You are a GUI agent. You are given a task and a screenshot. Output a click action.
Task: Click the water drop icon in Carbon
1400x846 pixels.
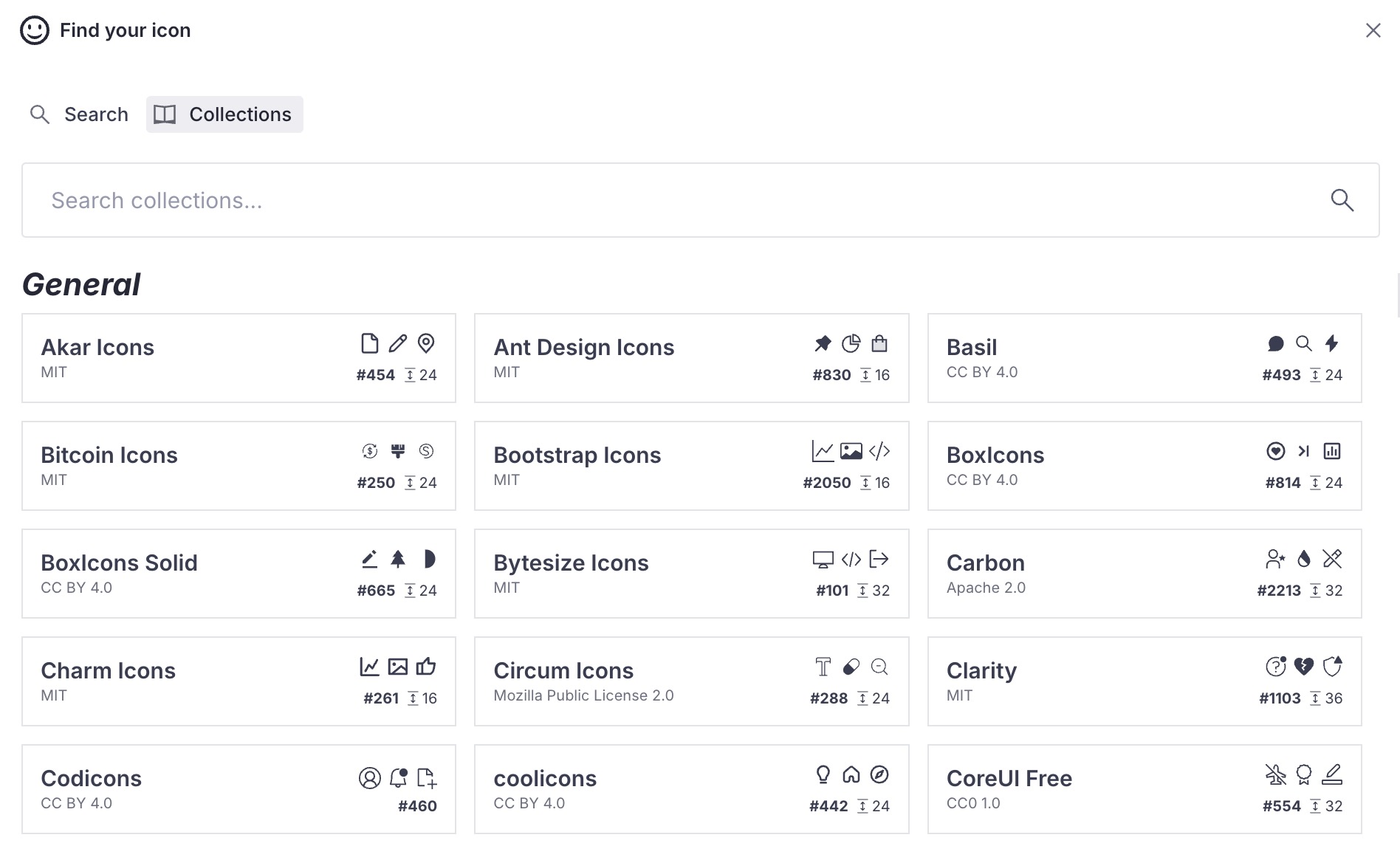pos(1304,559)
